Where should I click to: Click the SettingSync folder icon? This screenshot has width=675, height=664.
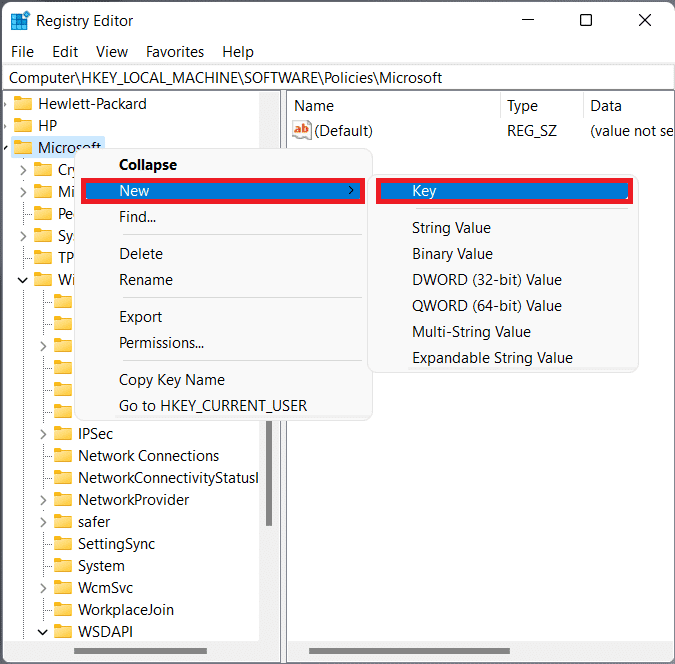[x=63, y=543]
